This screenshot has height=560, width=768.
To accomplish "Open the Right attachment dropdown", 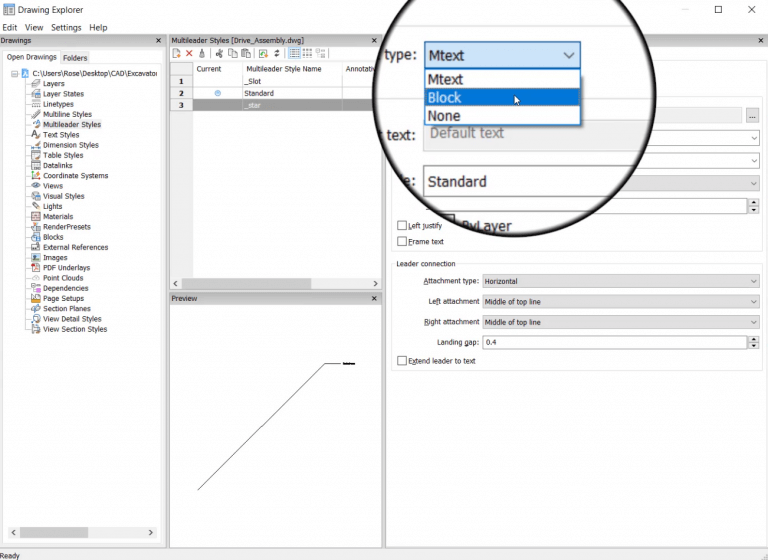I will click(621, 322).
